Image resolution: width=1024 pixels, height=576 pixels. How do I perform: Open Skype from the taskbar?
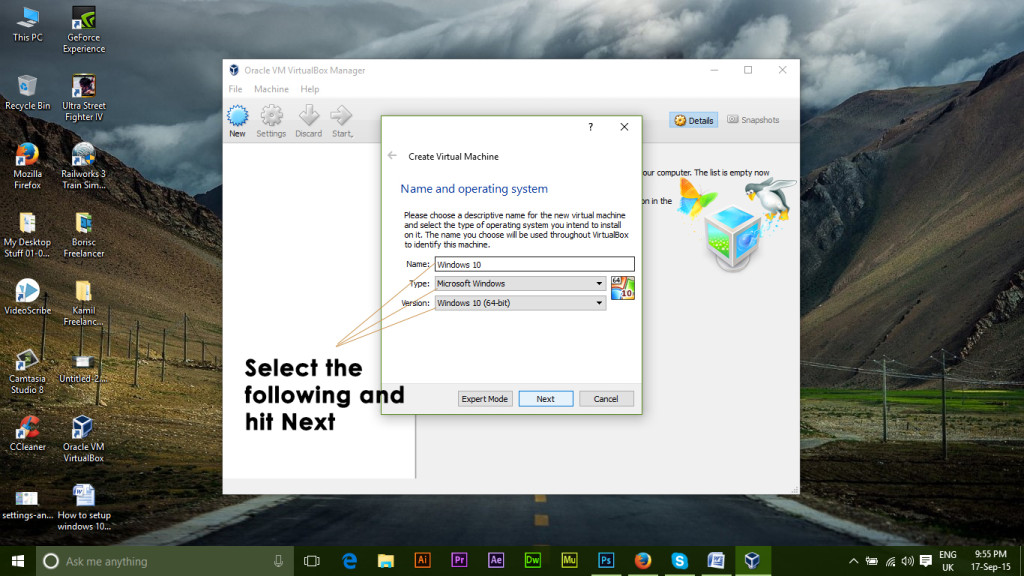(679, 560)
